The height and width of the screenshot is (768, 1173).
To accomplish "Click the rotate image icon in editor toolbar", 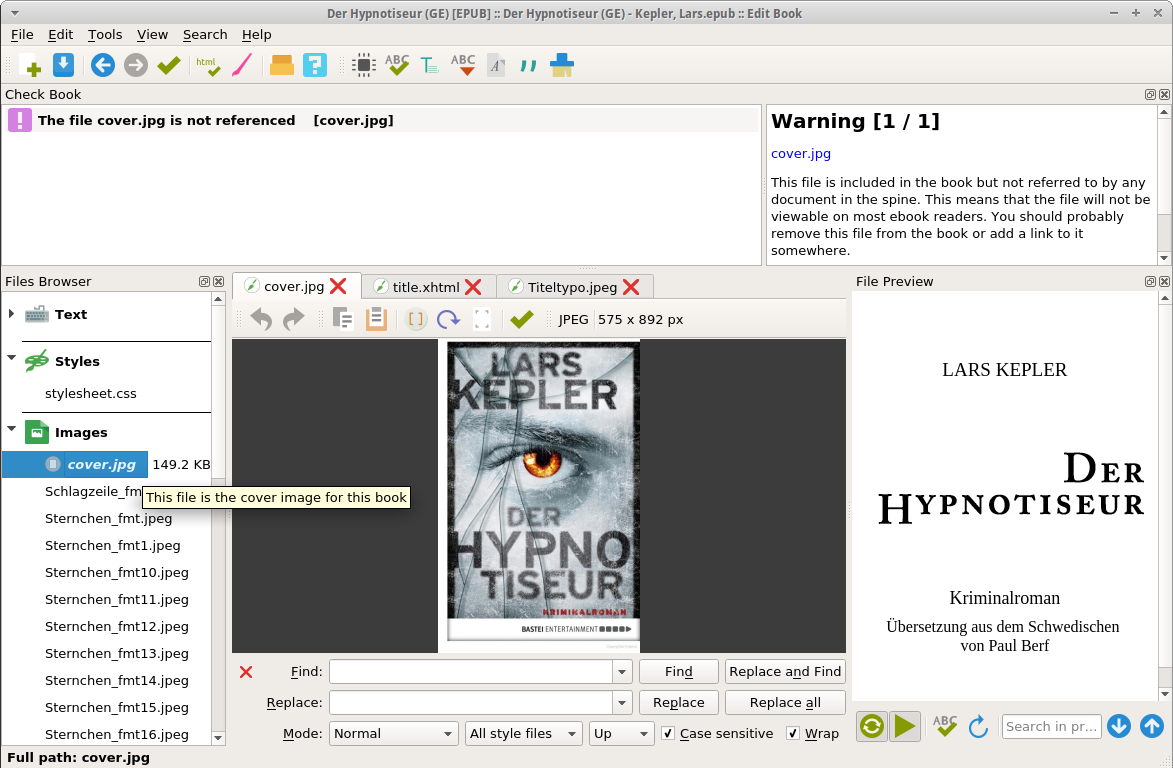I will point(448,320).
